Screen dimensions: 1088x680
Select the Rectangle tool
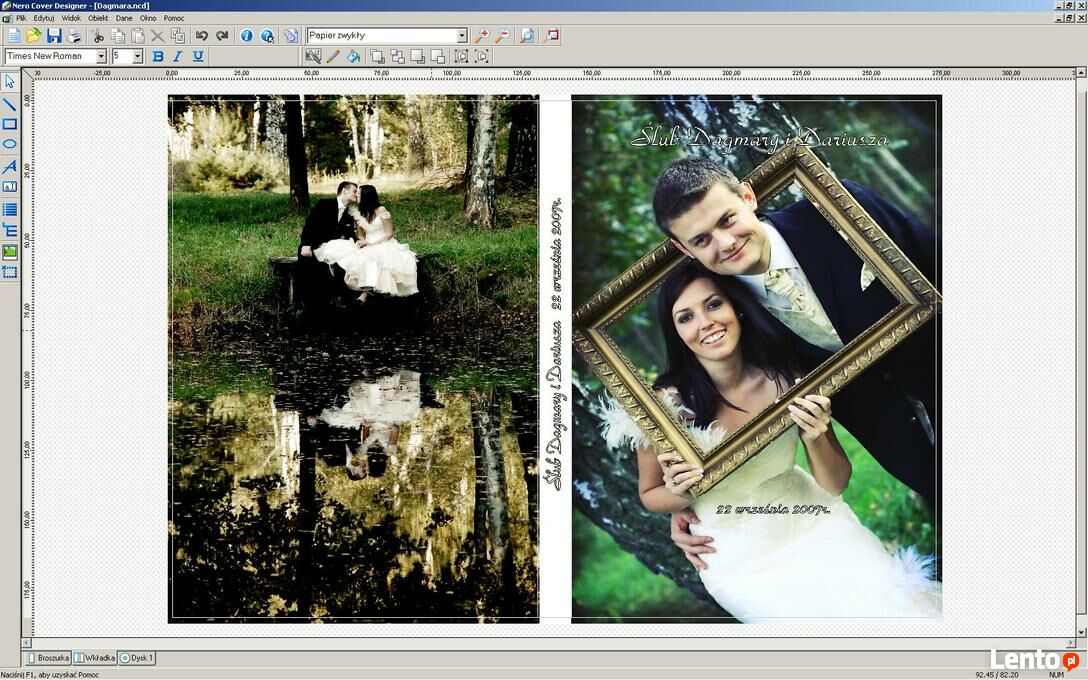coord(10,124)
